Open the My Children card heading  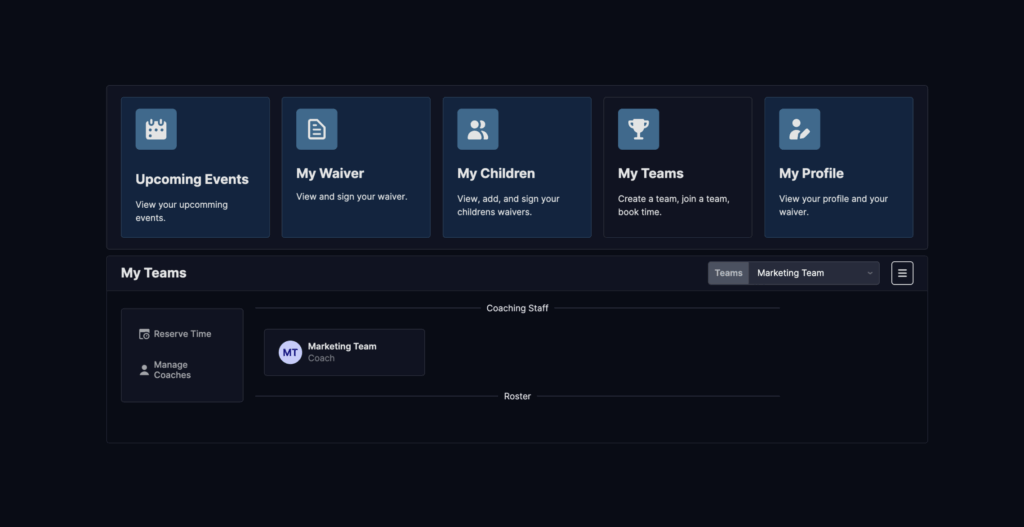496,174
